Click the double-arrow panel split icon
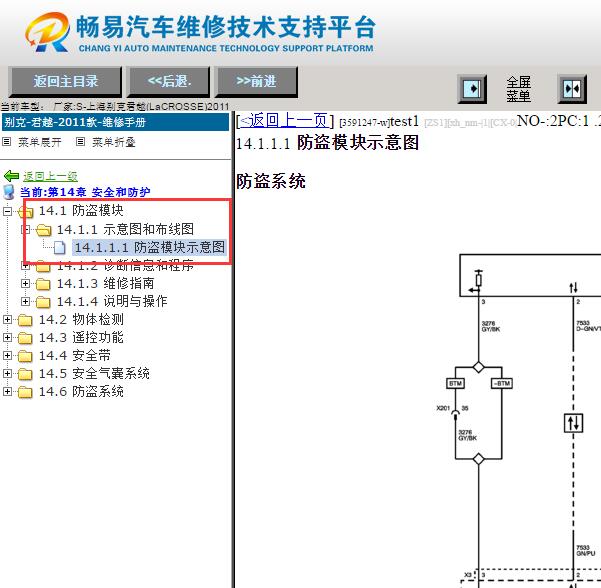Screen dimensions: 601x588 tap(572, 89)
